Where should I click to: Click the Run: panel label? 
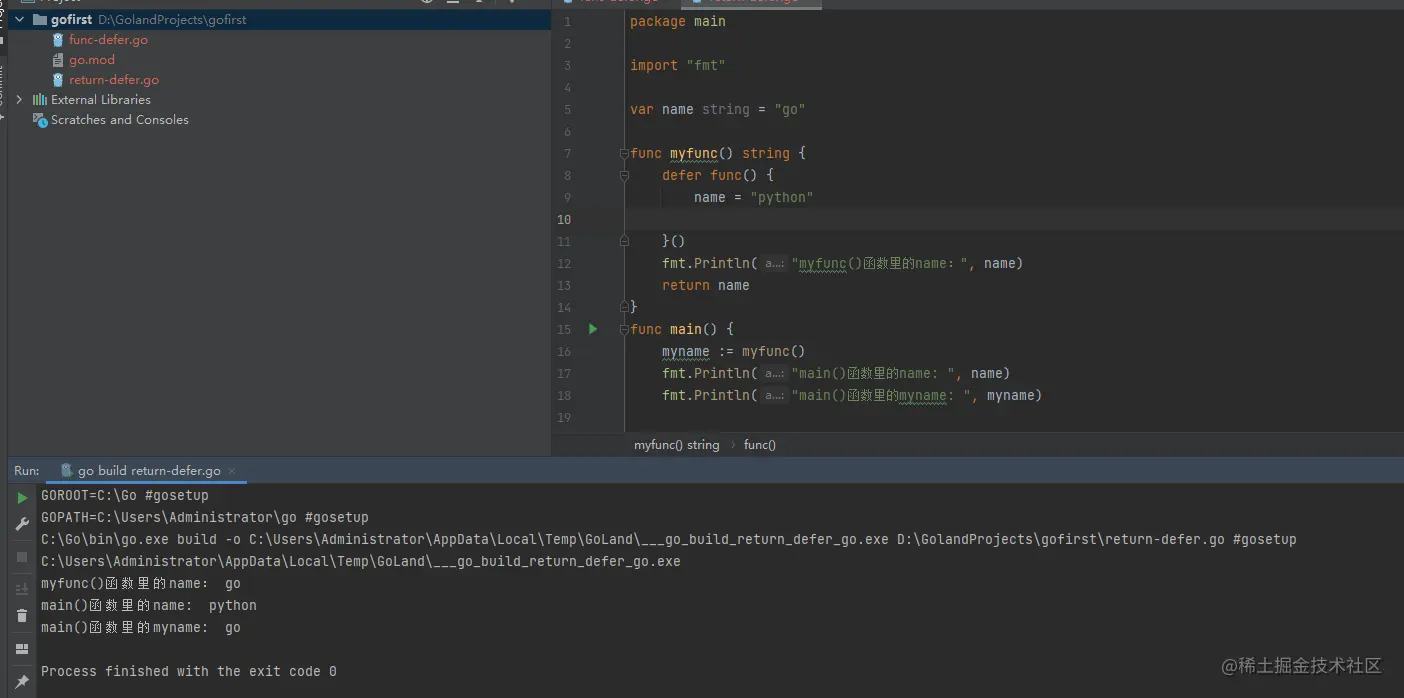pos(27,471)
